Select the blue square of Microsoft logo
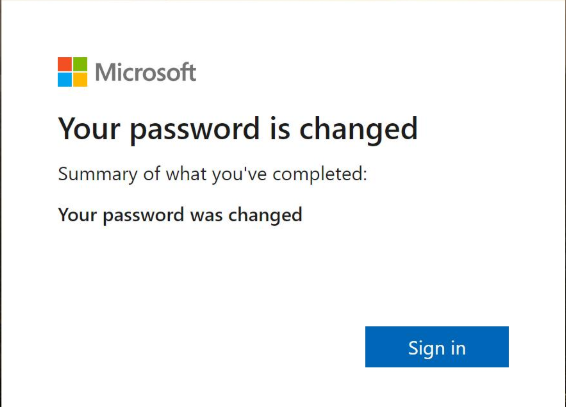Image resolution: width=566 pixels, height=407 pixels. (x=65, y=80)
